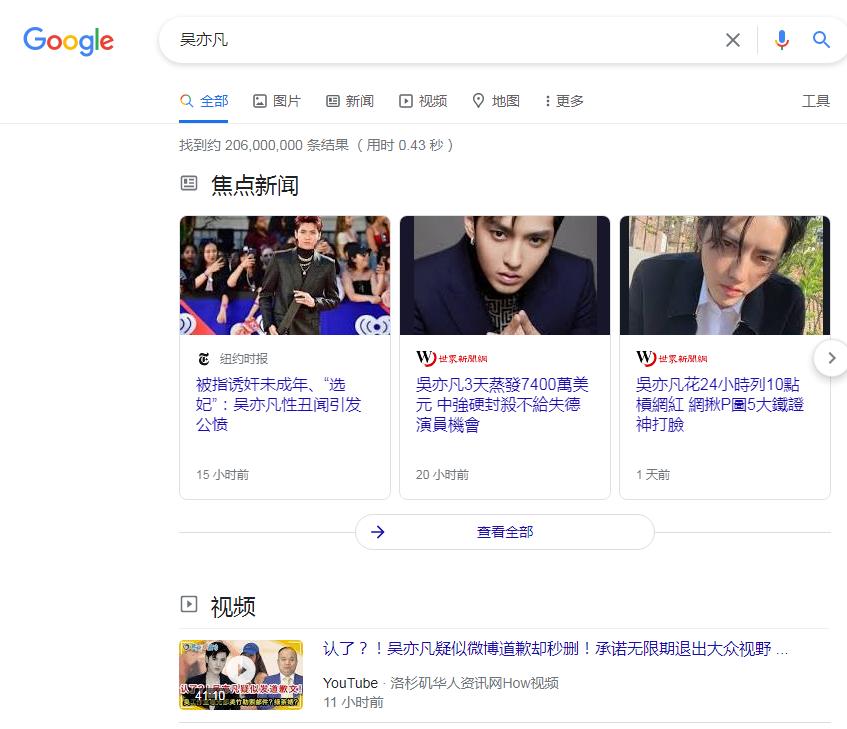This screenshot has width=847, height=729.
Task: Open the 工具 search tools options
Action: tap(817, 101)
